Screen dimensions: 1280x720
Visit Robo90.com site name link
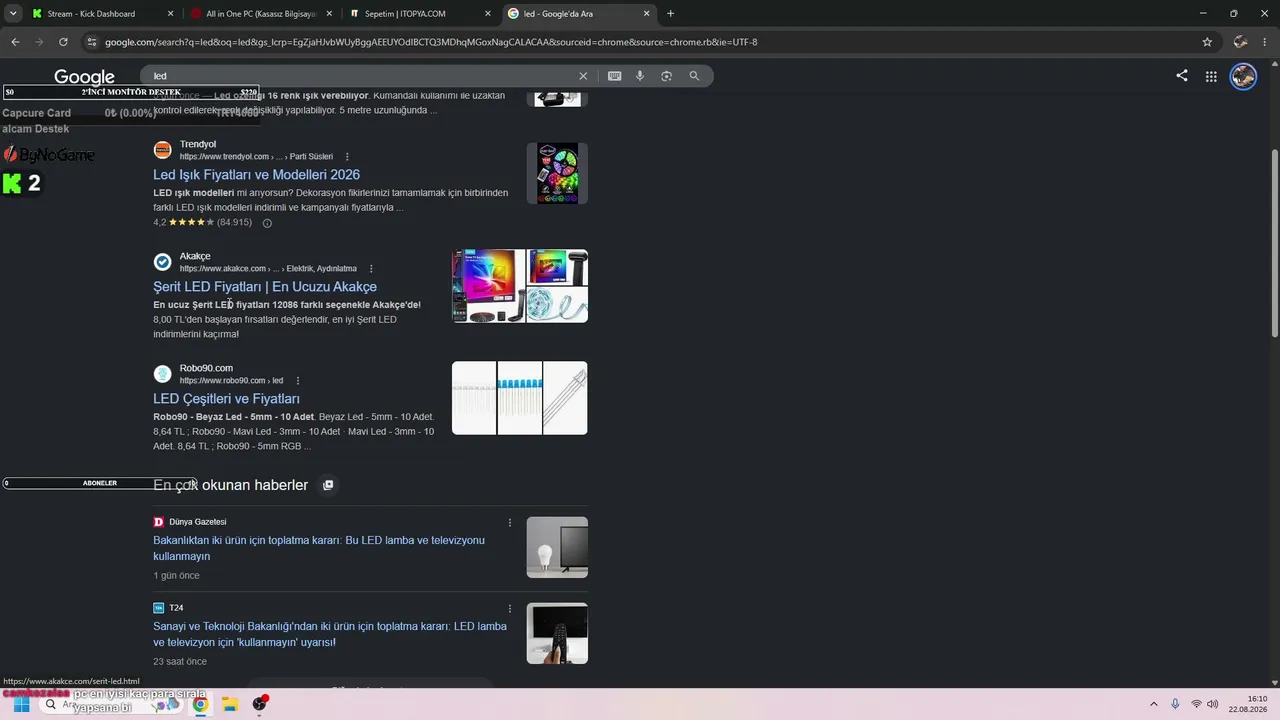206,368
